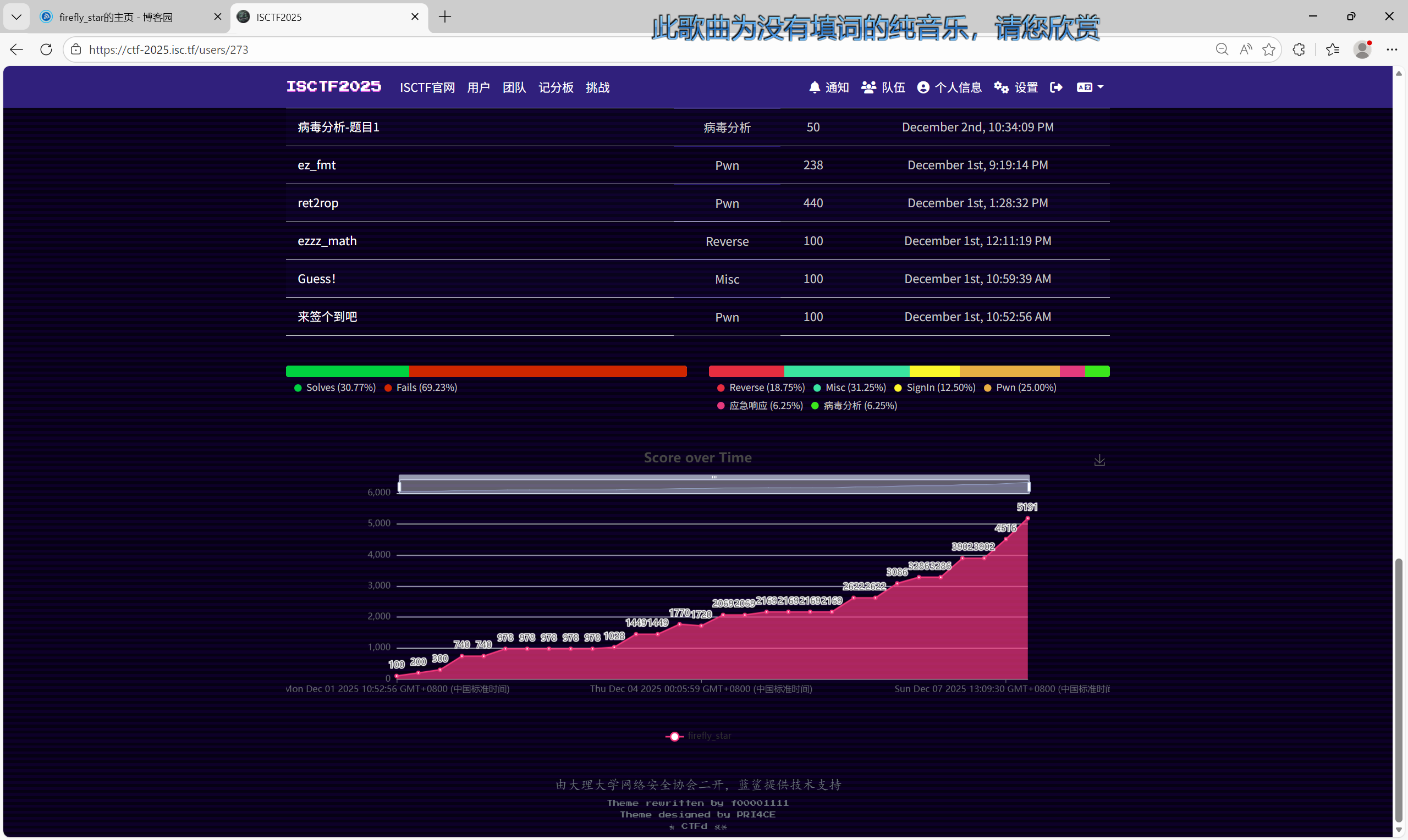Expand the language selector dropdown
This screenshot has height=840, width=1408.
[1090, 87]
